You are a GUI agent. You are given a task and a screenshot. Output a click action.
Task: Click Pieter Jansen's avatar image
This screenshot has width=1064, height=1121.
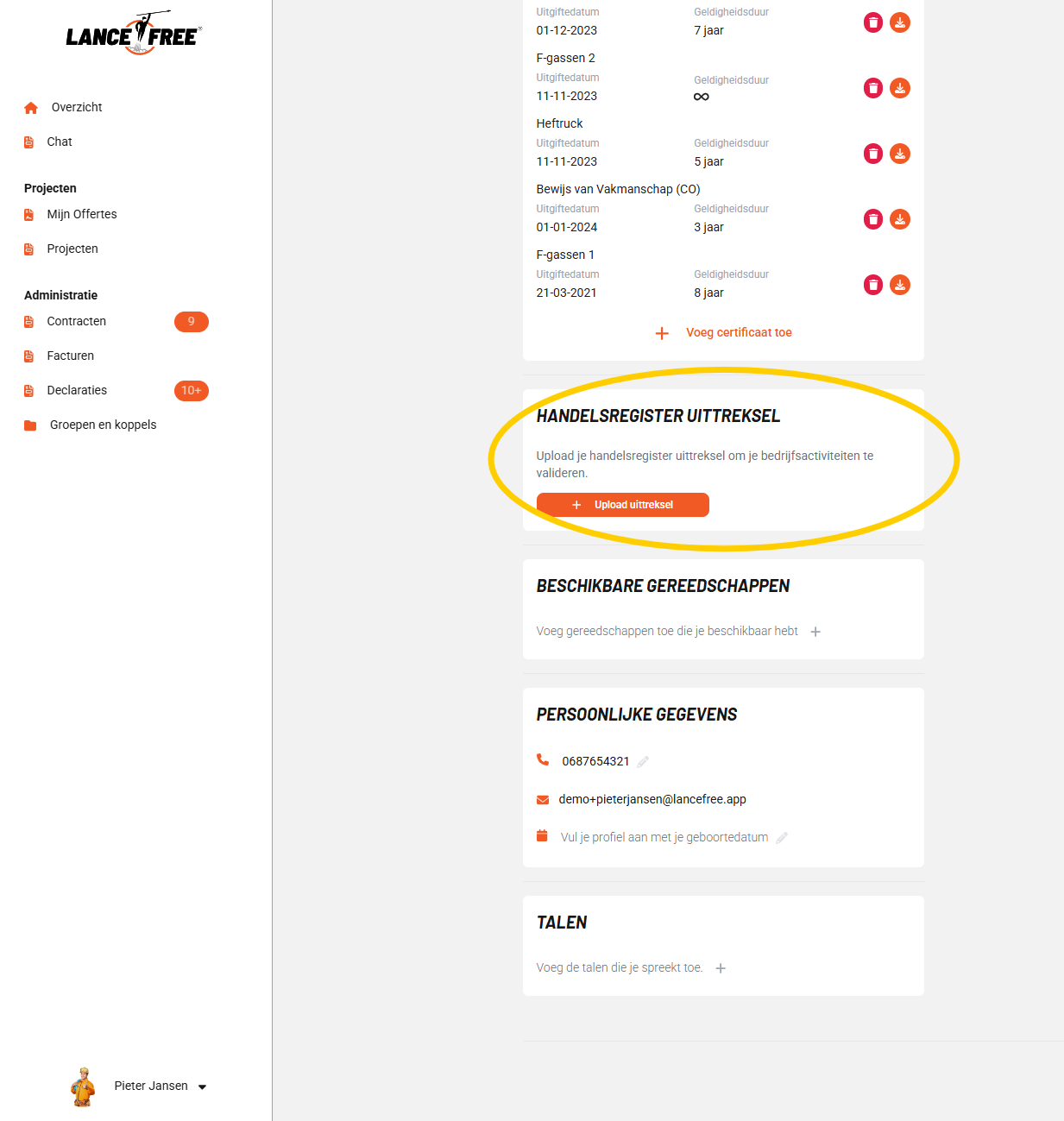tap(83, 1086)
